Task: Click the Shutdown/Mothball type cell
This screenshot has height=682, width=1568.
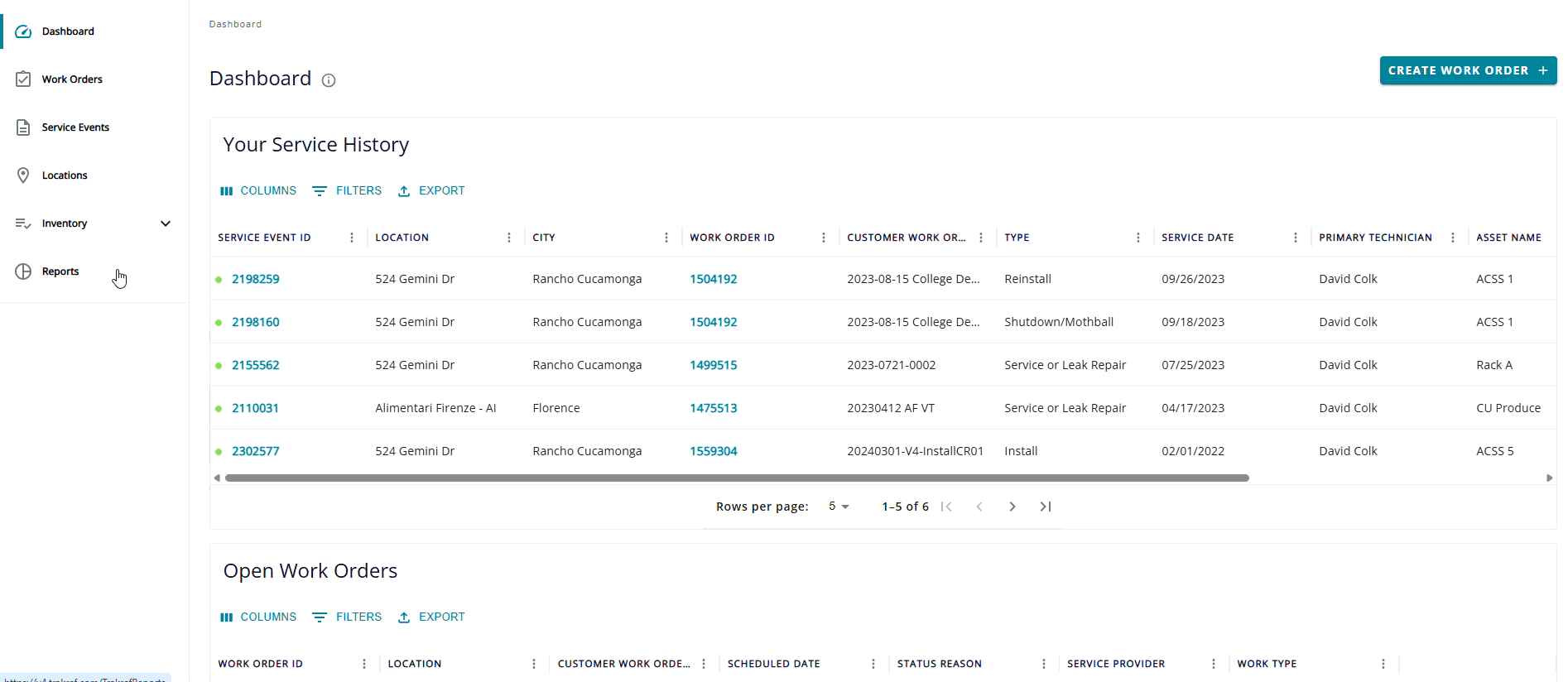Action: pos(1059,322)
